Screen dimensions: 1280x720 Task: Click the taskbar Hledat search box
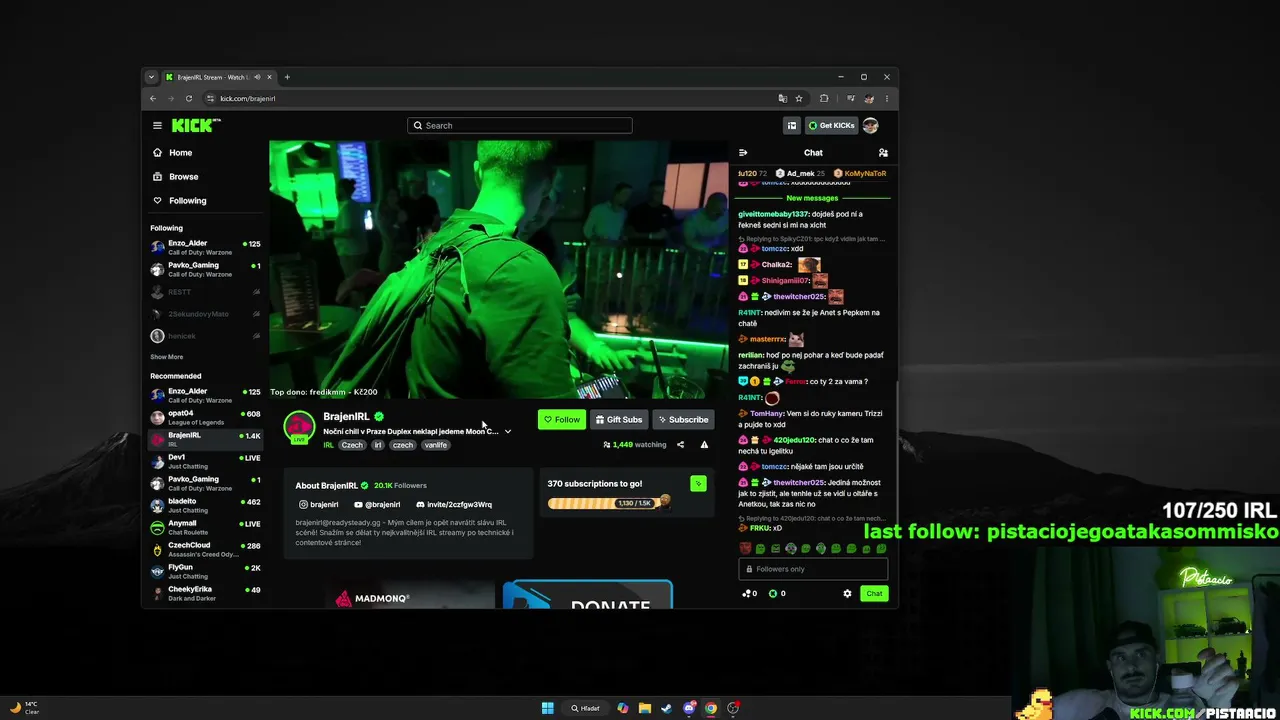[586, 708]
